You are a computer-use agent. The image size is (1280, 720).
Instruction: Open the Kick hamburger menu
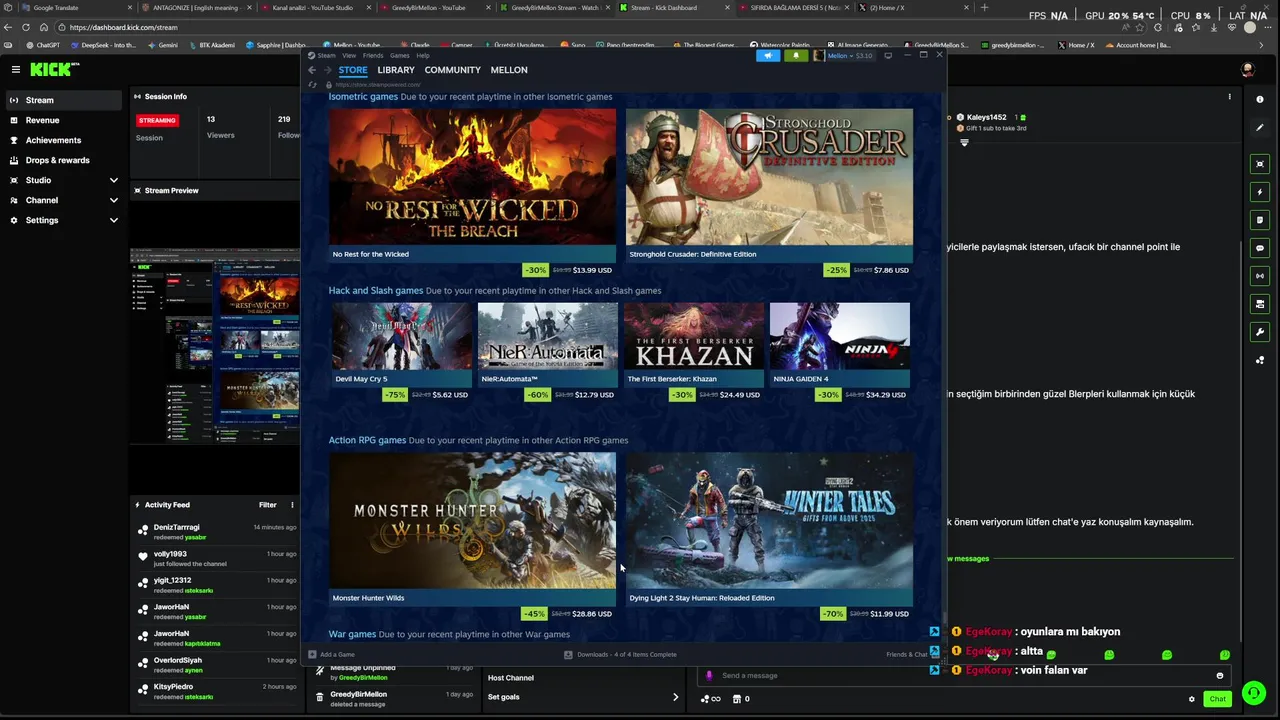pyautogui.click(x=16, y=69)
